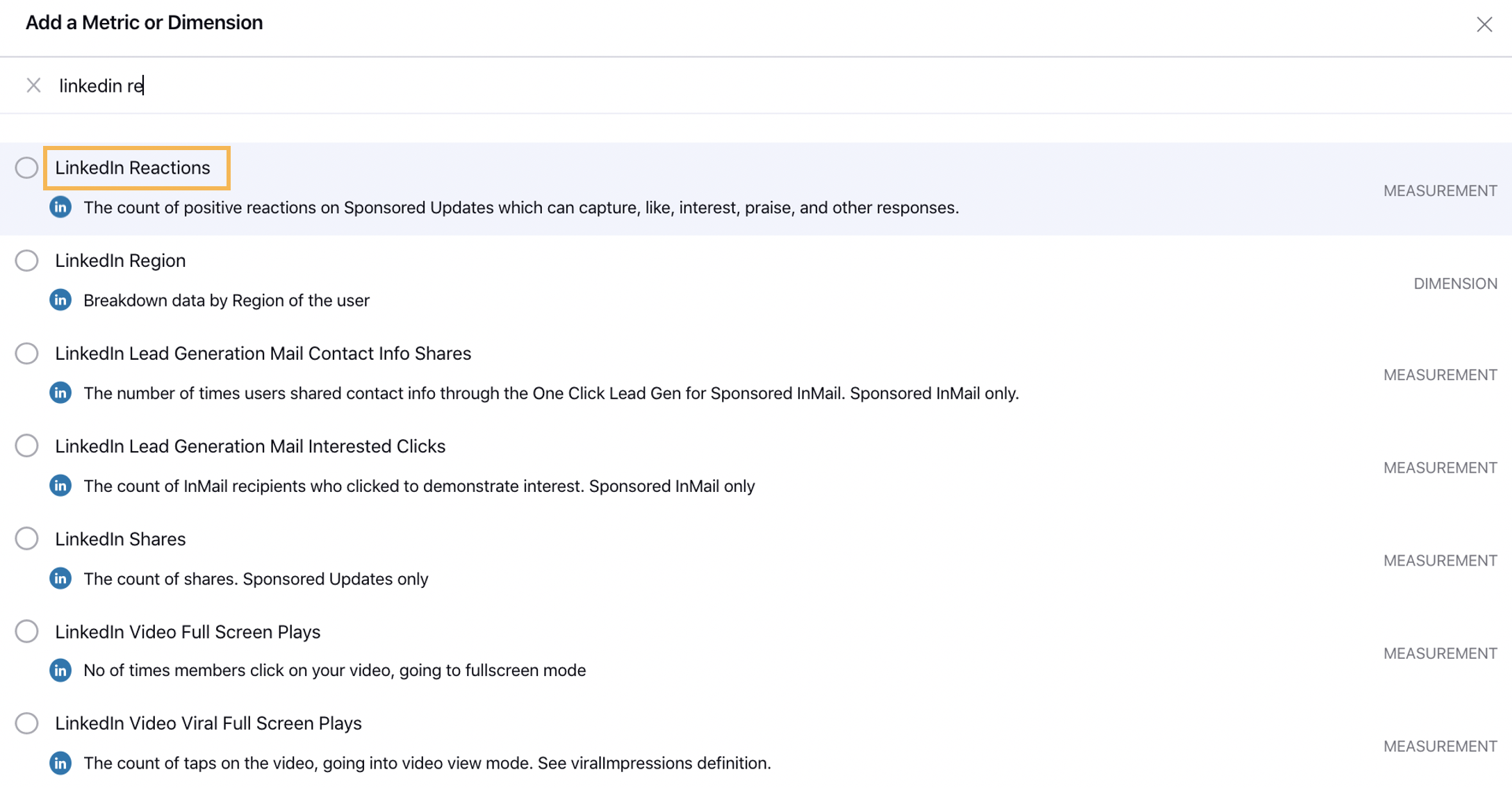Click the DIMENSION label for LinkedIn Region
Screen dimensions: 1512x788
point(1456,284)
